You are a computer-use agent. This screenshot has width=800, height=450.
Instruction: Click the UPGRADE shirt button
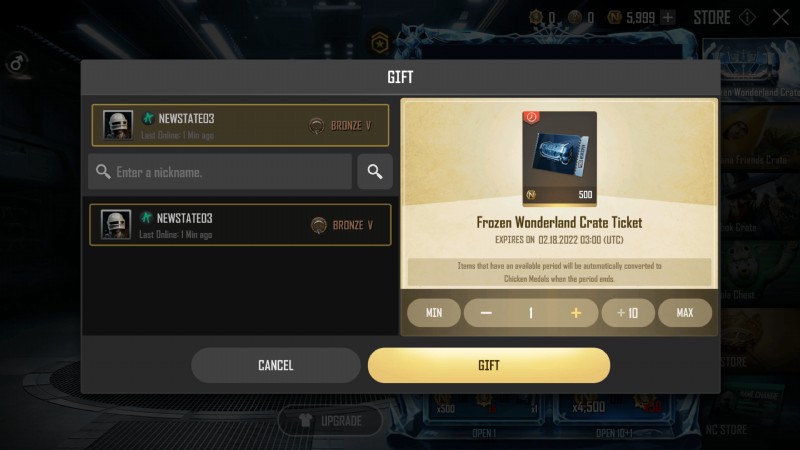pyautogui.click(x=330, y=421)
